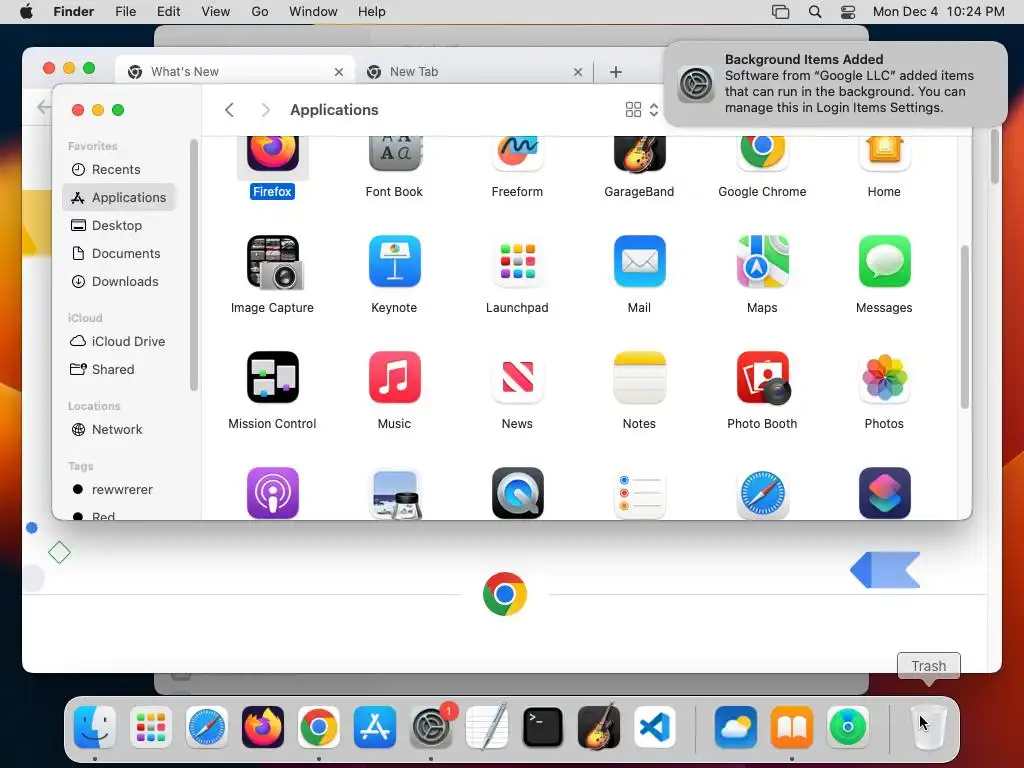Open Font Book application icon
Image resolution: width=1024 pixels, height=768 pixels.
point(394,154)
